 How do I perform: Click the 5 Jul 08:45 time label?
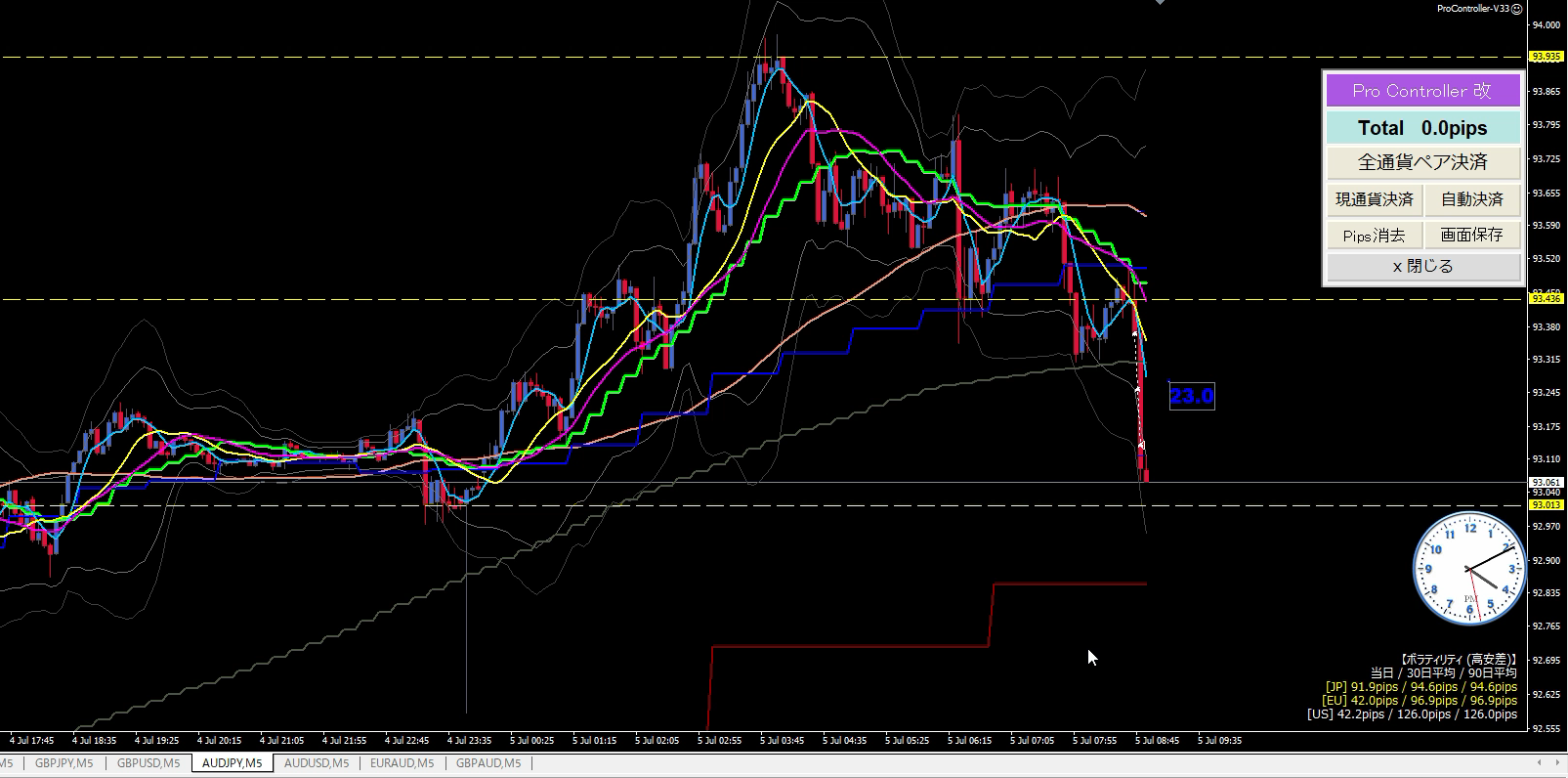click(1158, 741)
